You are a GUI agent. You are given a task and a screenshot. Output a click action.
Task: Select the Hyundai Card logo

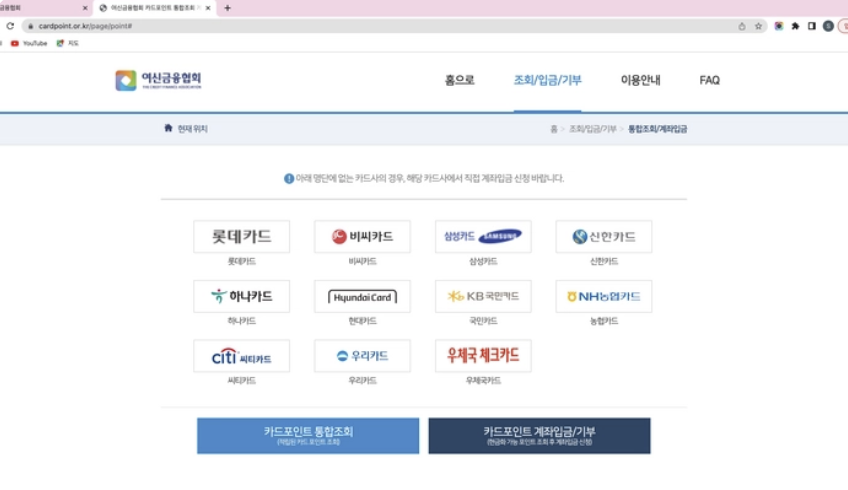[x=362, y=296]
